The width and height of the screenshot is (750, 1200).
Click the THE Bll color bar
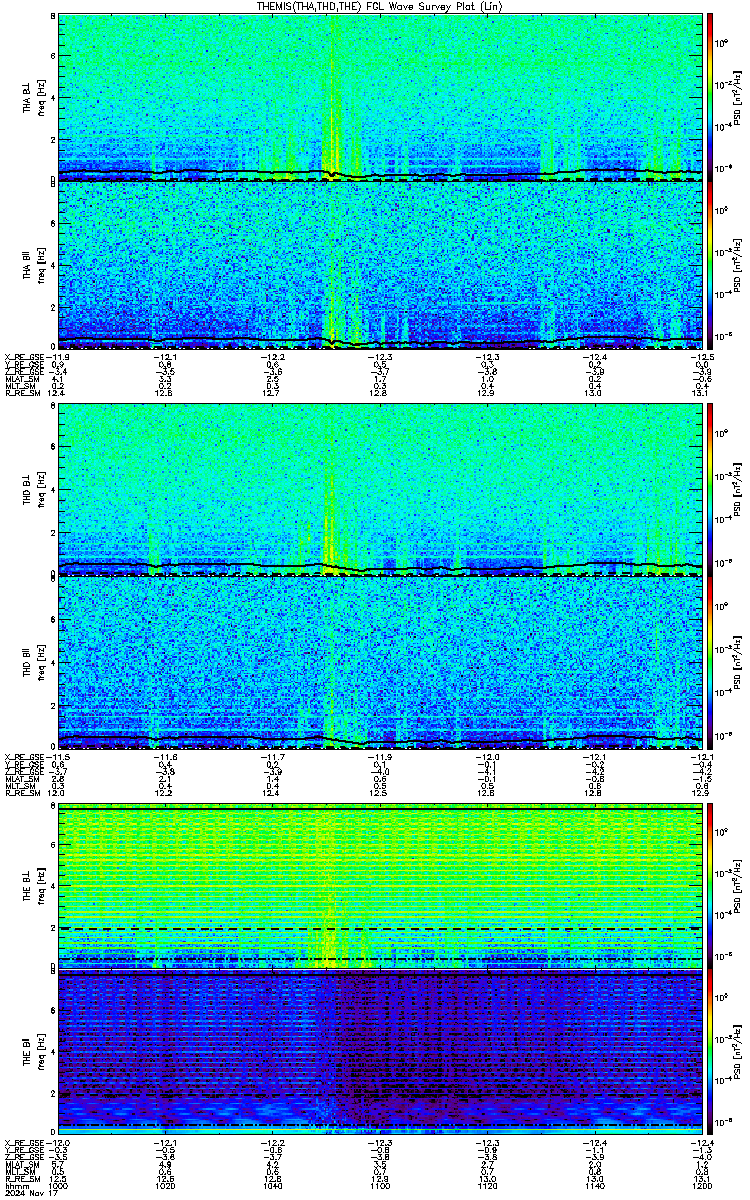(710, 1052)
